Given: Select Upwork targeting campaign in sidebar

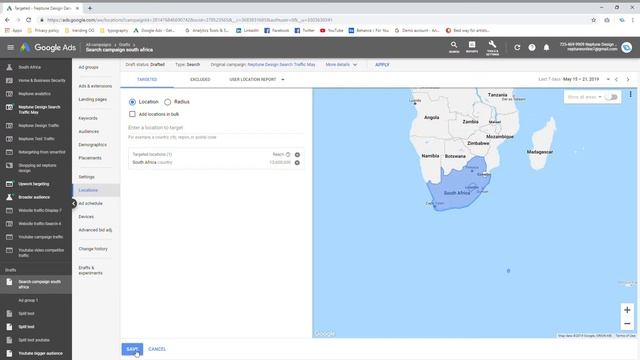Looking at the screenshot, I should pyautogui.click(x=33, y=184).
